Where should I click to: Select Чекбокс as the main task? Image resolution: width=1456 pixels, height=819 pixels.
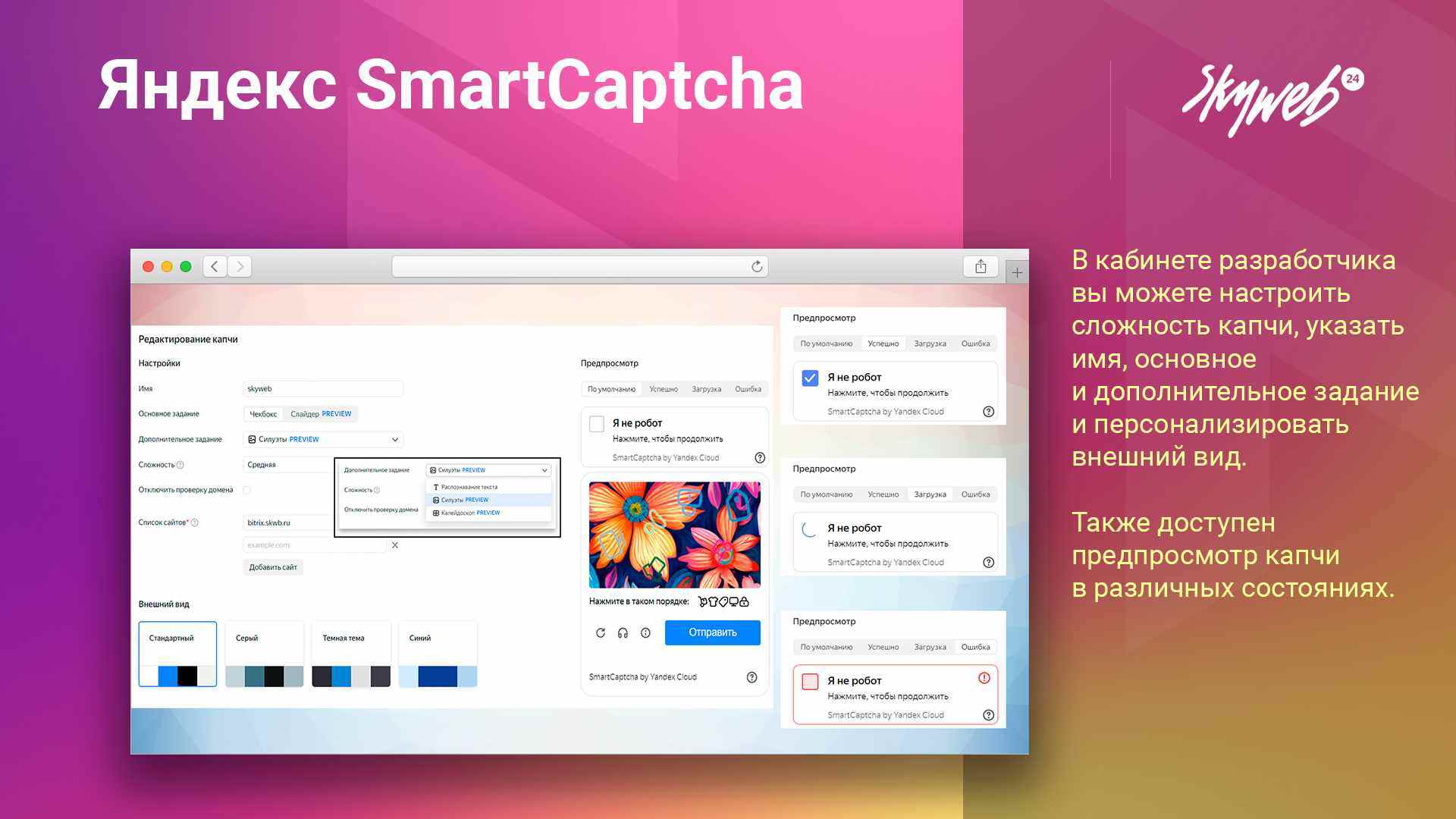pos(263,414)
